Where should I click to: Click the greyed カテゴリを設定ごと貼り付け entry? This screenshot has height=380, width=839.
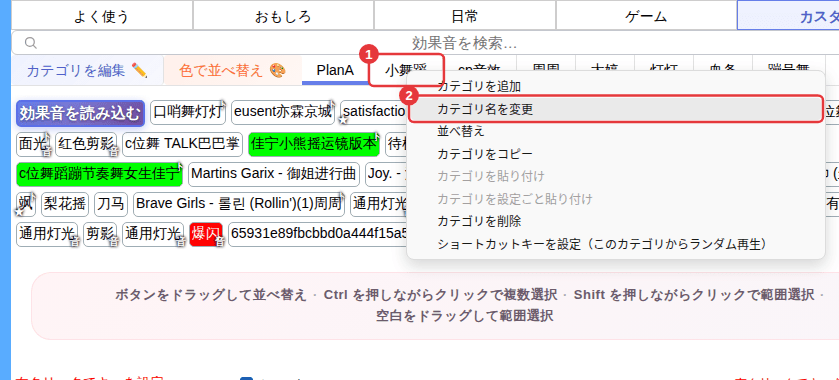pos(615,199)
